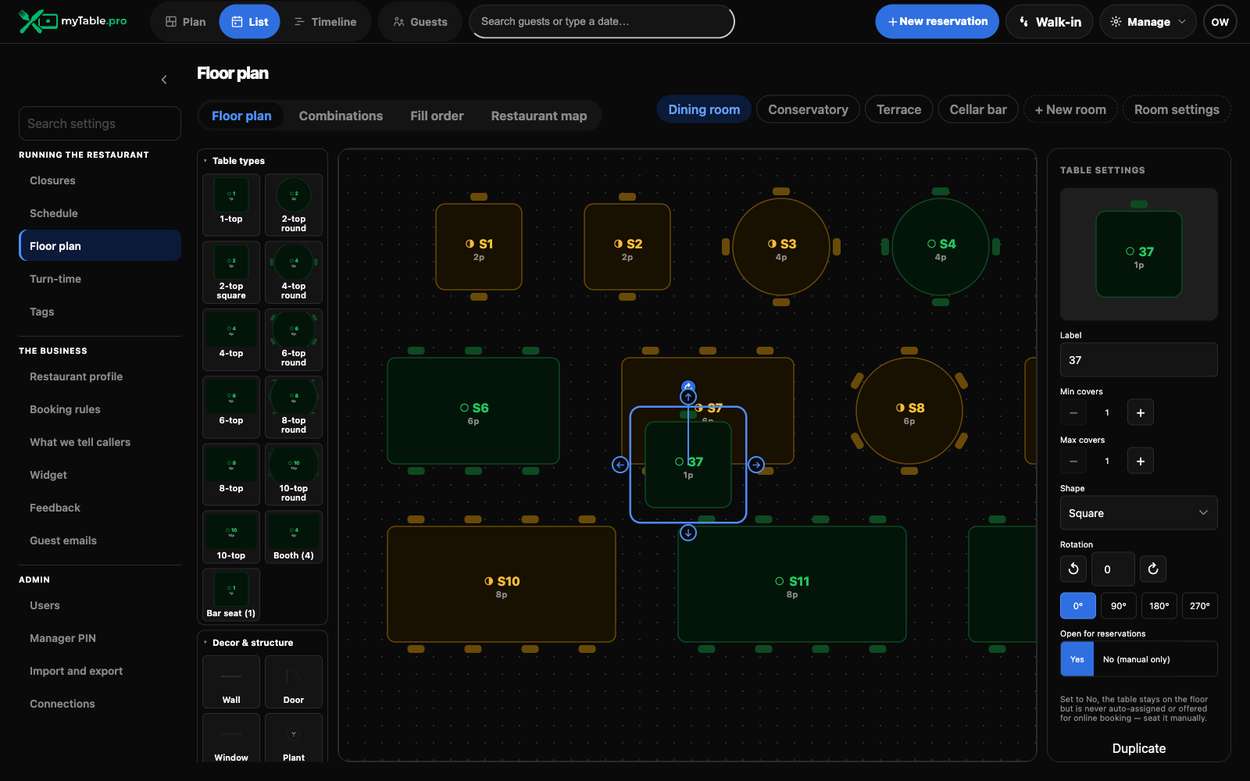Open the Timeline view
Image resolution: width=1250 pixels, height=781 pixels.
click(x=325, y=21)
